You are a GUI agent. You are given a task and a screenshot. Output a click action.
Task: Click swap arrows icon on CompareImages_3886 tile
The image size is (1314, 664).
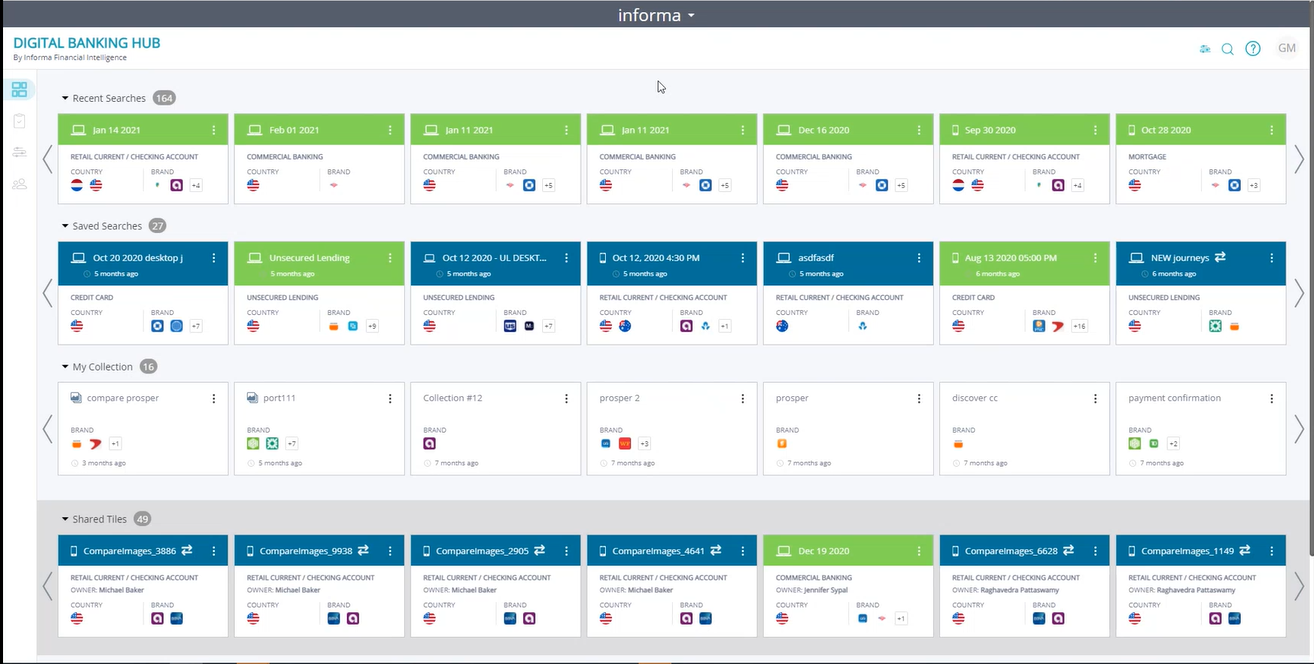click(x=187, y=550)
